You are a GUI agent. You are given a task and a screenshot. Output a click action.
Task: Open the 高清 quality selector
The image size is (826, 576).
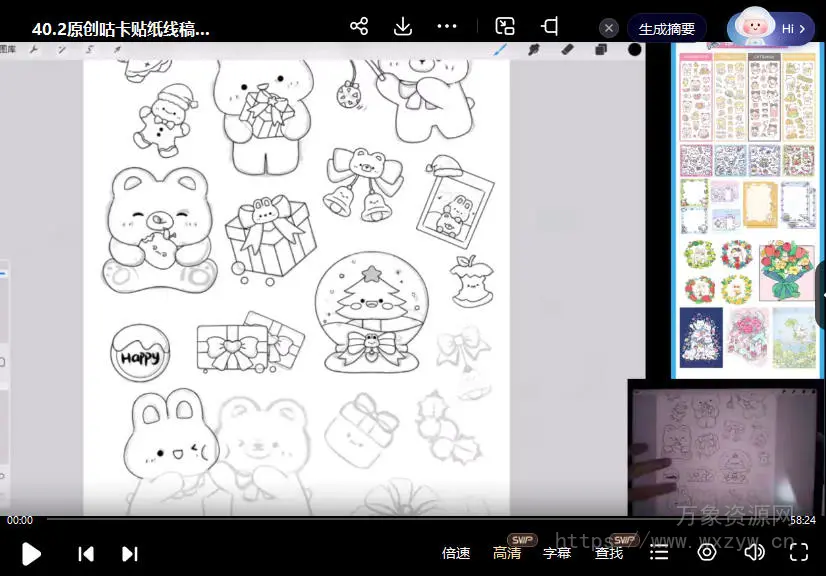[507, 553]
